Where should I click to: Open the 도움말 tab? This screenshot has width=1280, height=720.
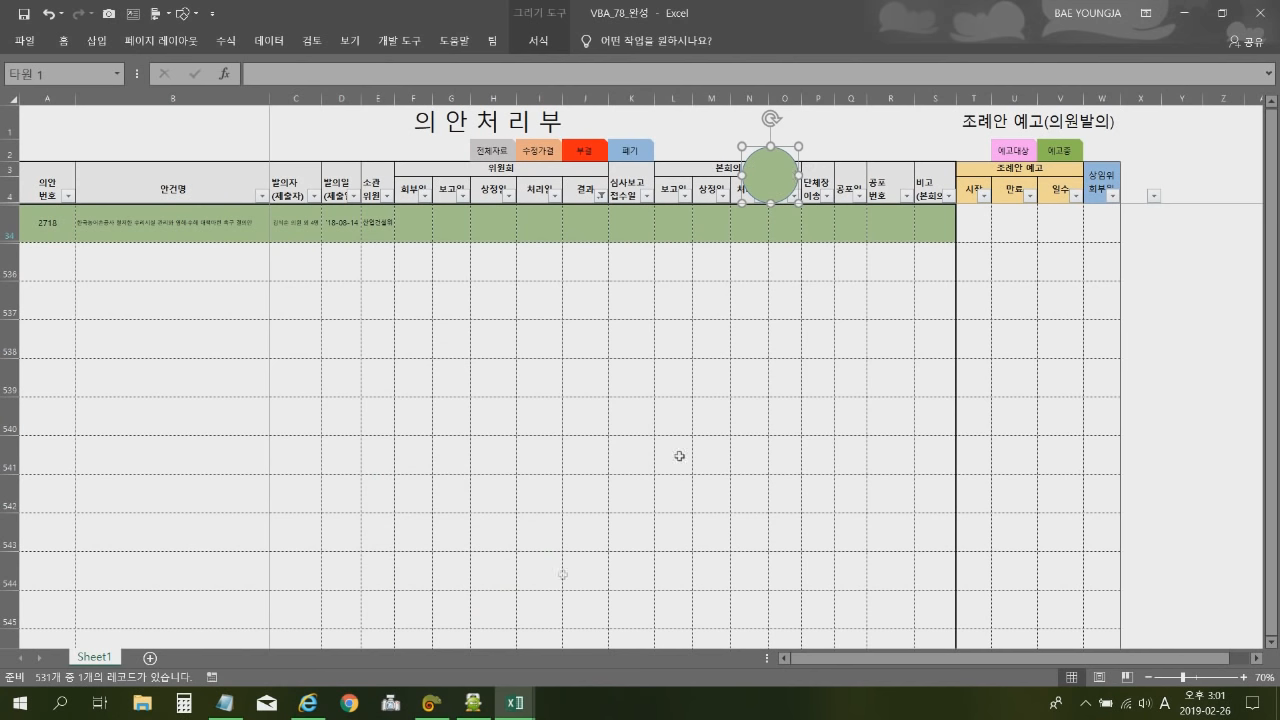(x=454, y=41)
